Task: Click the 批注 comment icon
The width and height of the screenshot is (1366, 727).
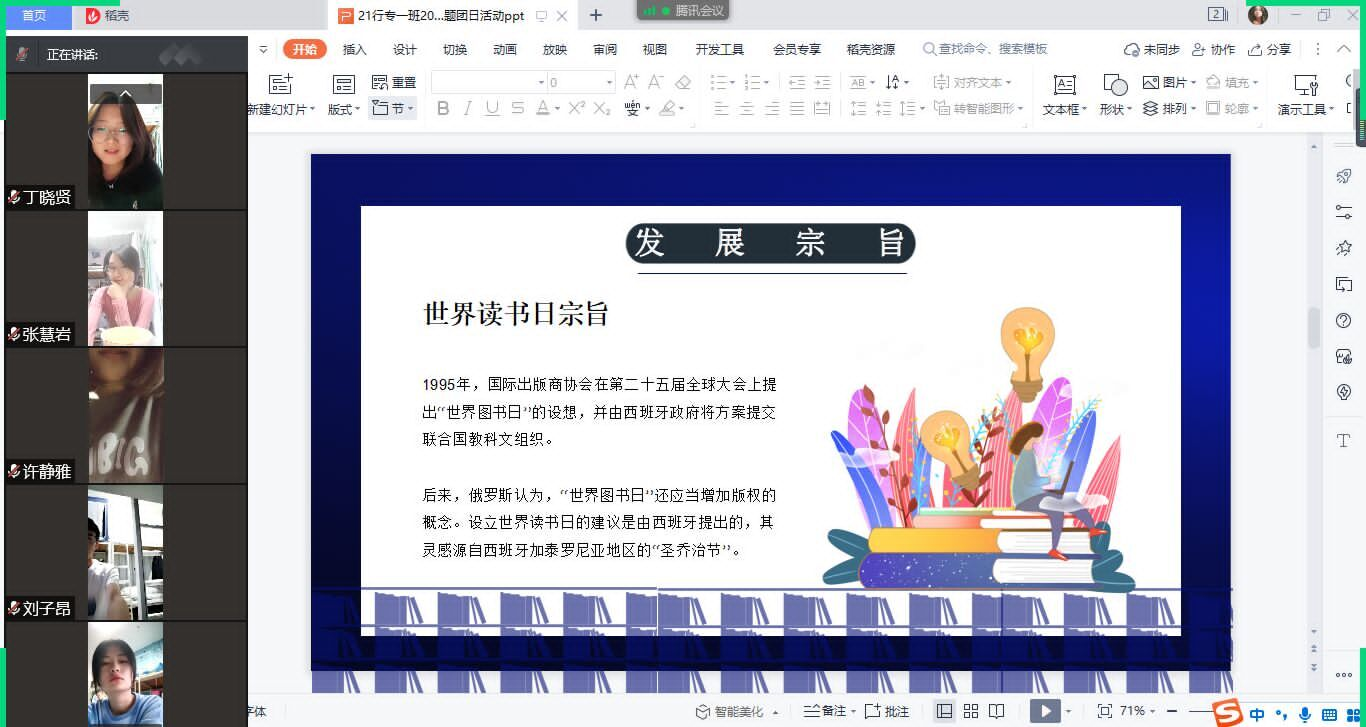Action: [887, 711]
